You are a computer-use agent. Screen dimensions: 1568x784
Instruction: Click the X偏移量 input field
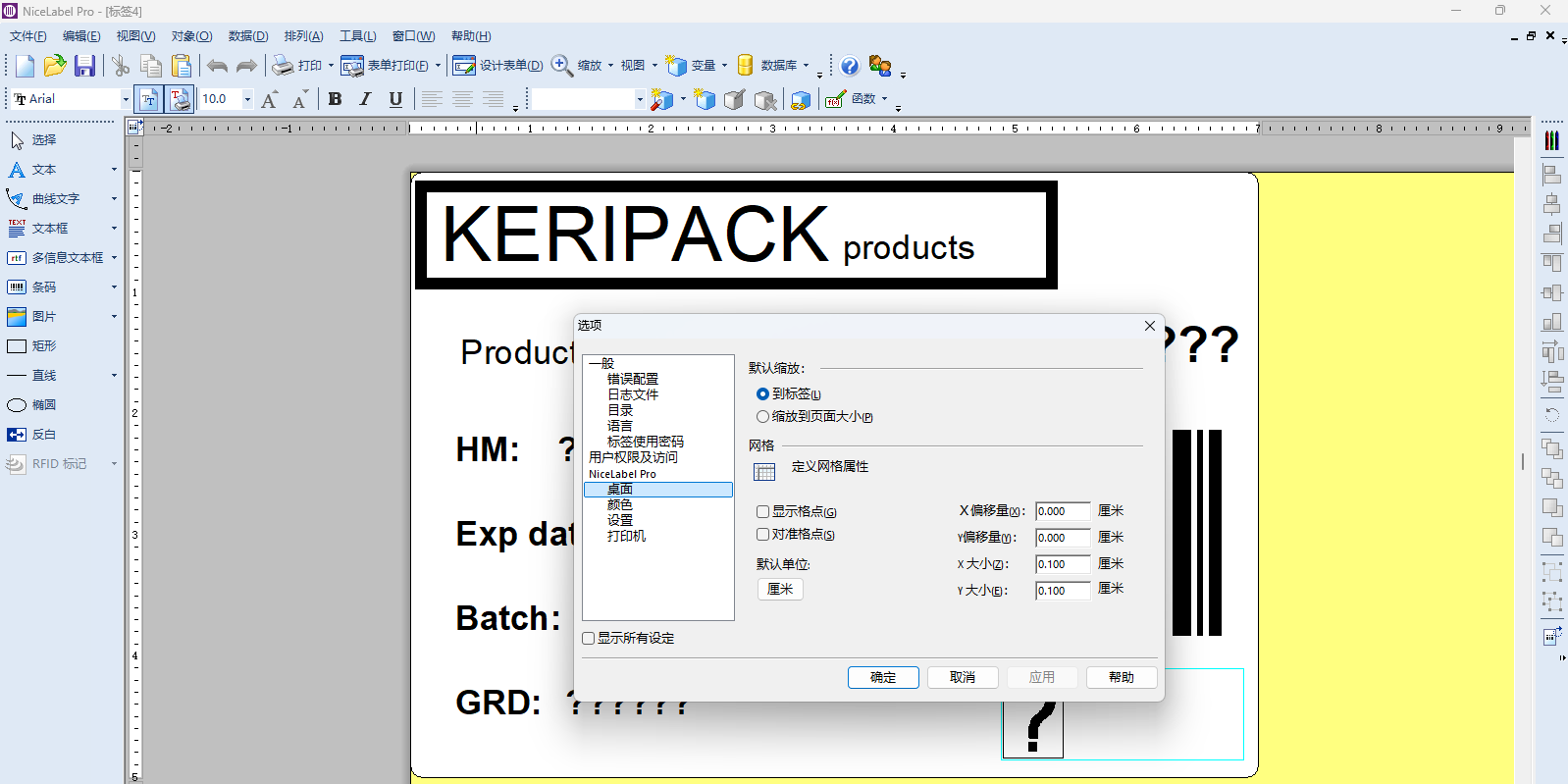click(1063, 511)
